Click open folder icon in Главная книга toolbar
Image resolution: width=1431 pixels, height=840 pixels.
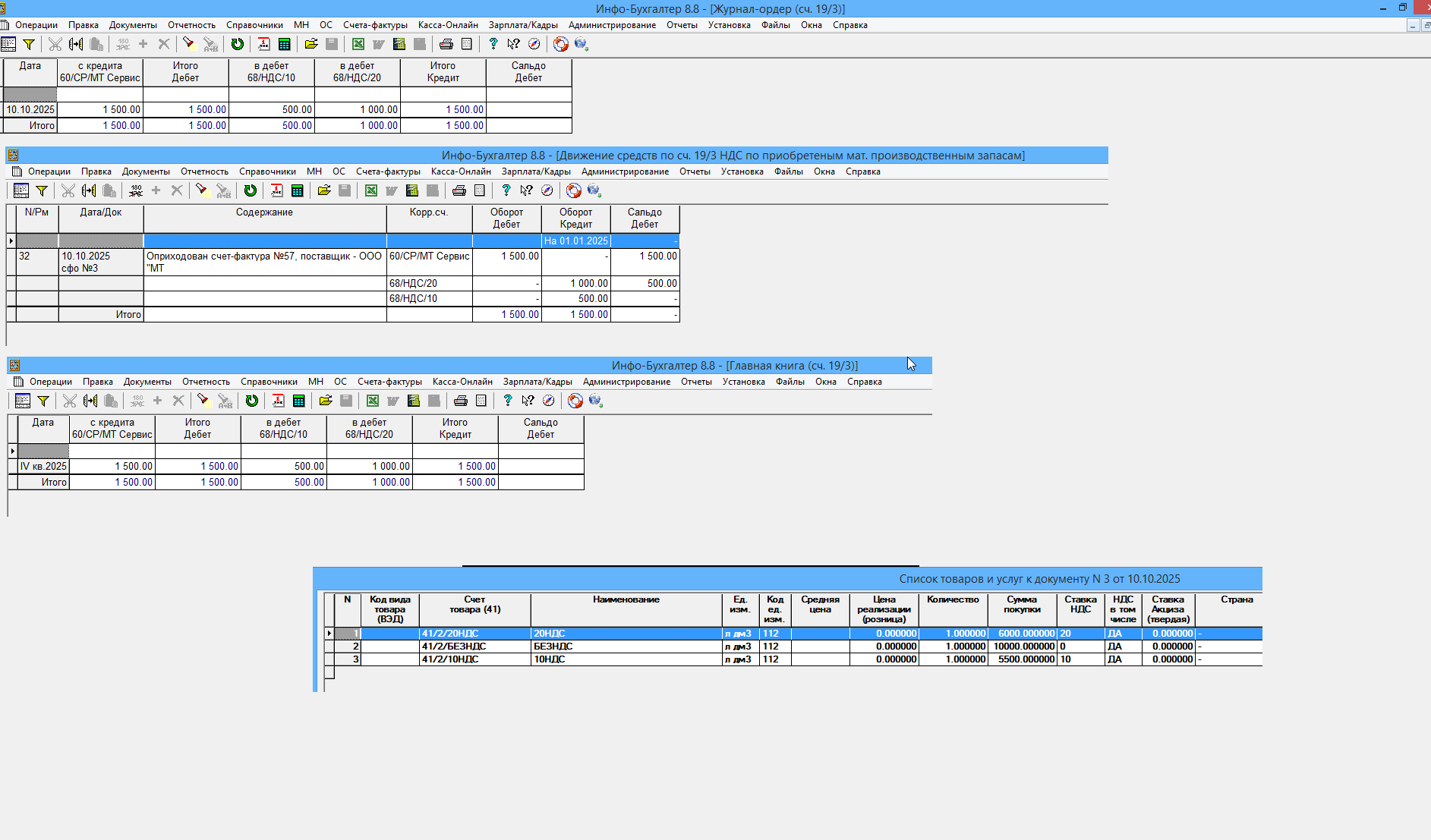326,401
